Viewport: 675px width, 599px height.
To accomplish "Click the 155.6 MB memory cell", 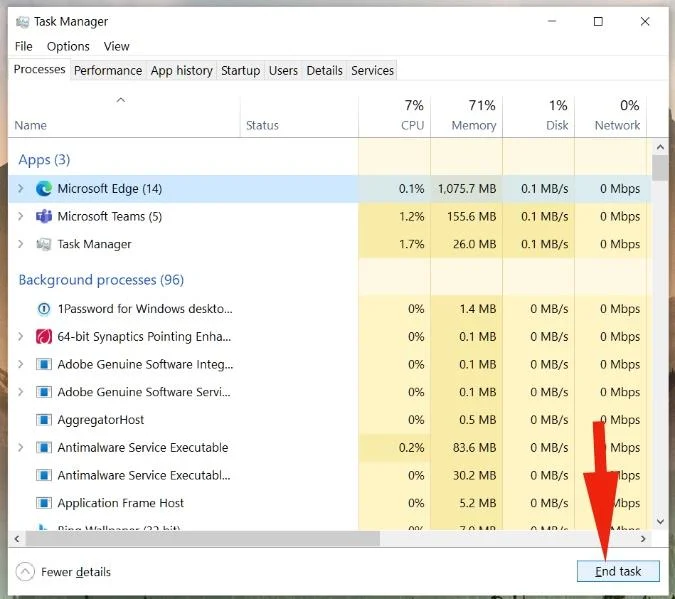I will coord(466,216).
